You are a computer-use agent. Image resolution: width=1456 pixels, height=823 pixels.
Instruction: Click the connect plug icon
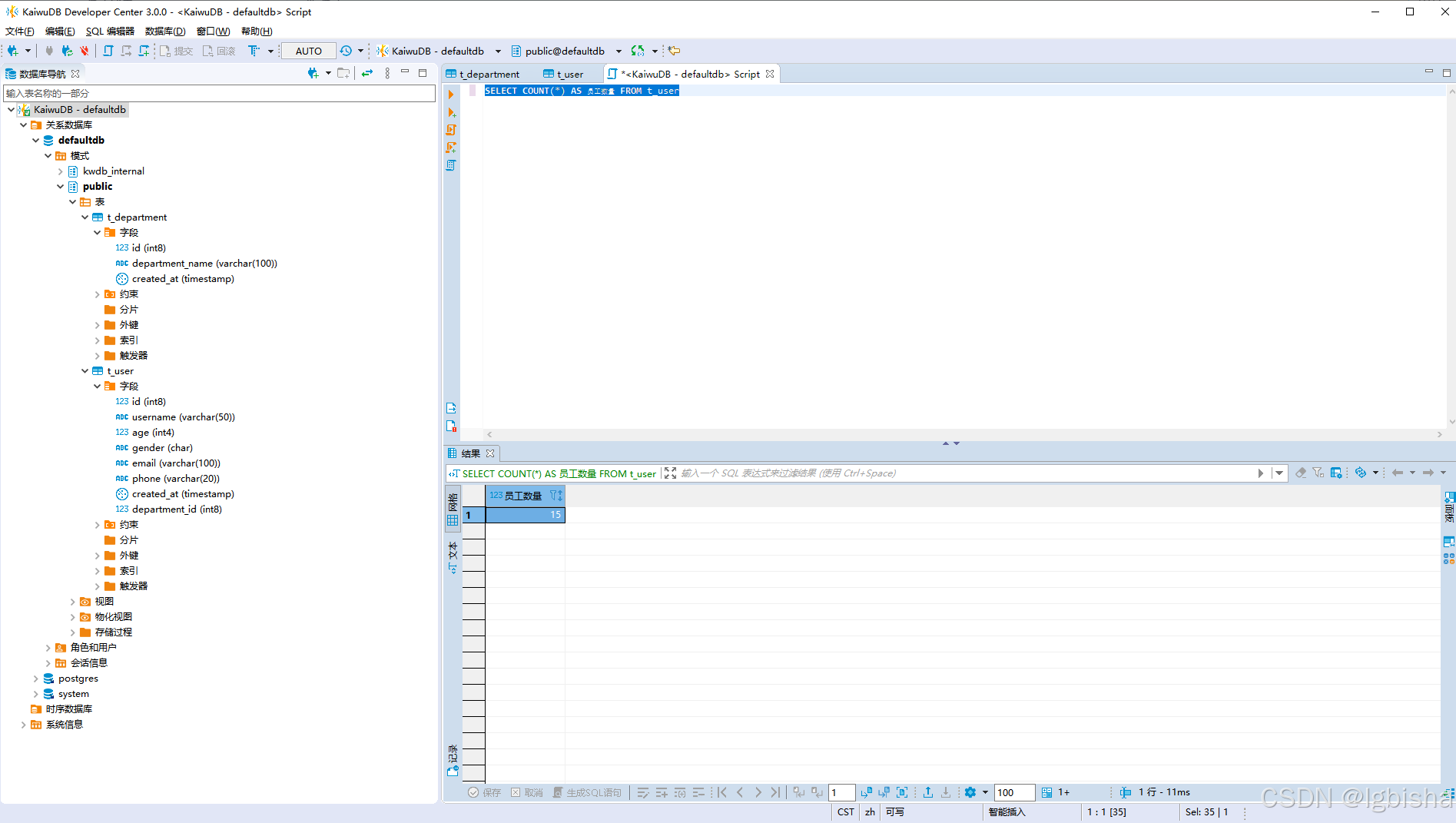[49, 51]
